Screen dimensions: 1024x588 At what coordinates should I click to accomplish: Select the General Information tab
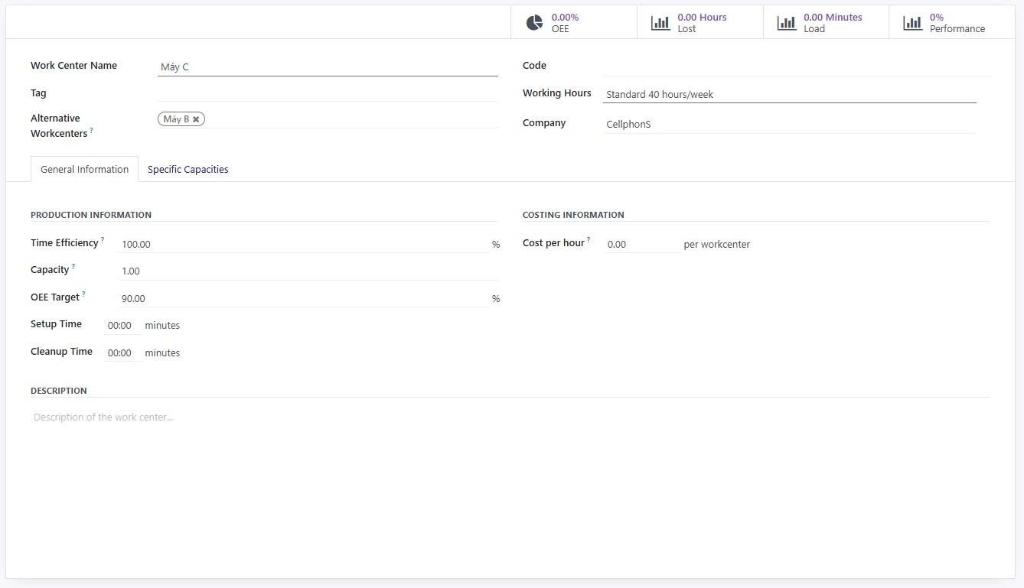84,170
